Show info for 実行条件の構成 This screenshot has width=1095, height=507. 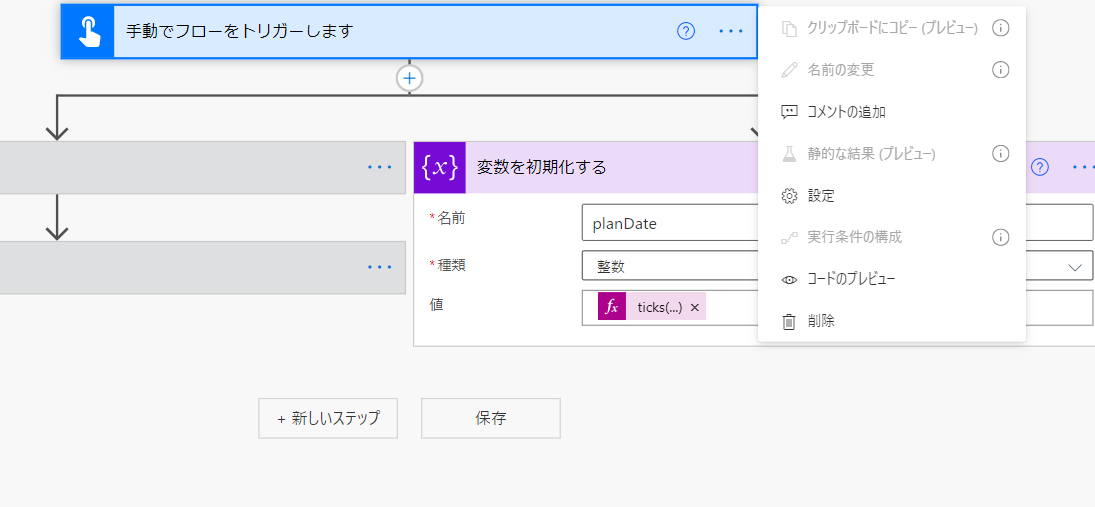click(1001, 237)
